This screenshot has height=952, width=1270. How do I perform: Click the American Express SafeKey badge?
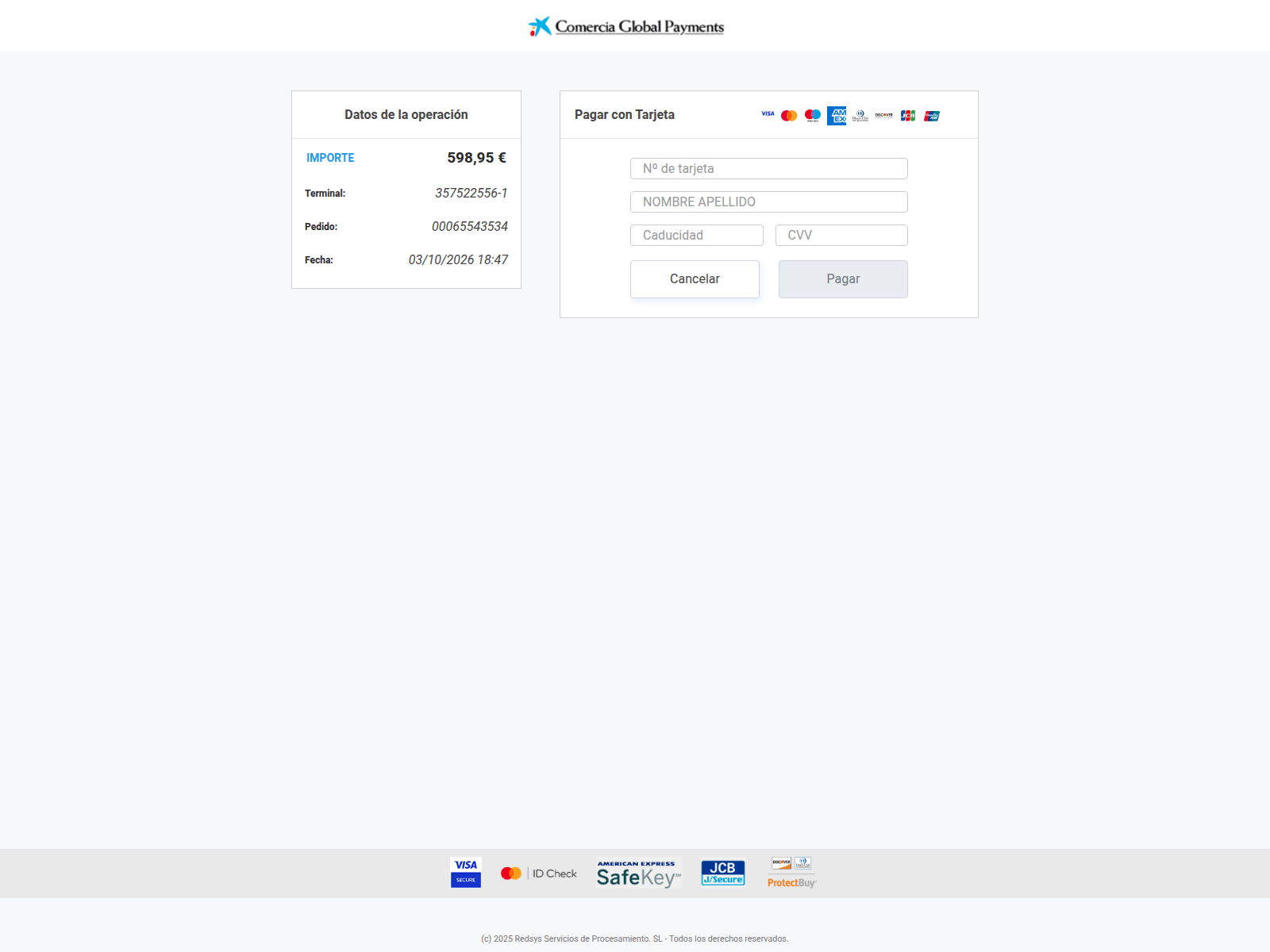tap(639, 873)
